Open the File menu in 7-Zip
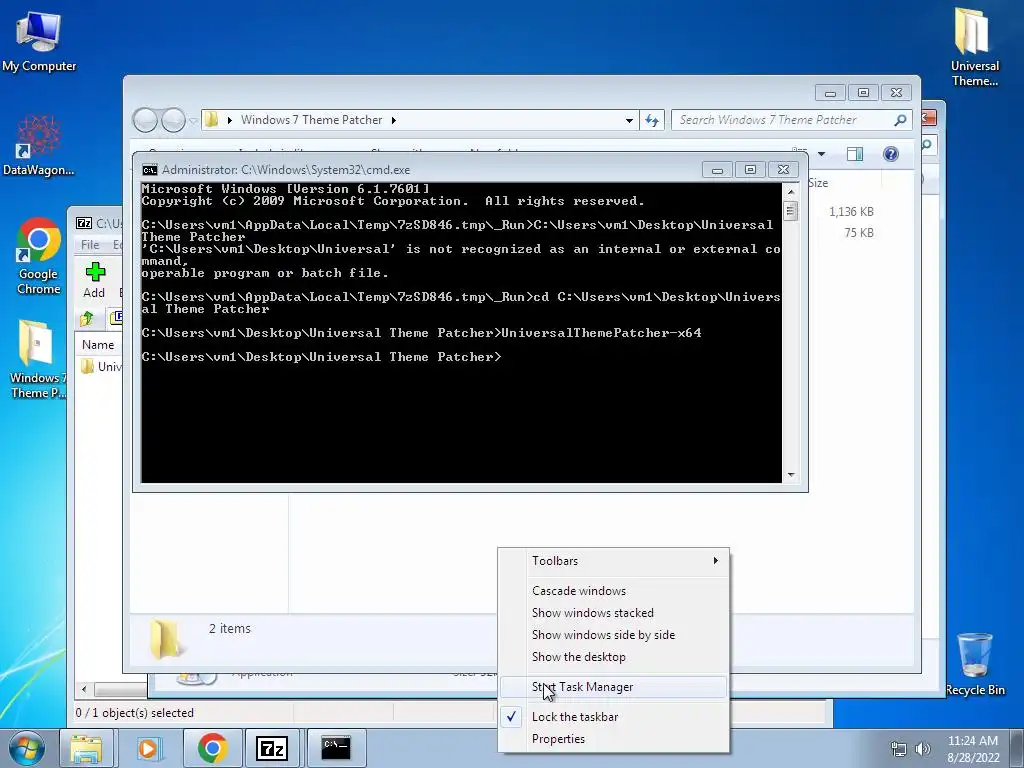Screen dimensions: 1024x768 tap(90, 244)
